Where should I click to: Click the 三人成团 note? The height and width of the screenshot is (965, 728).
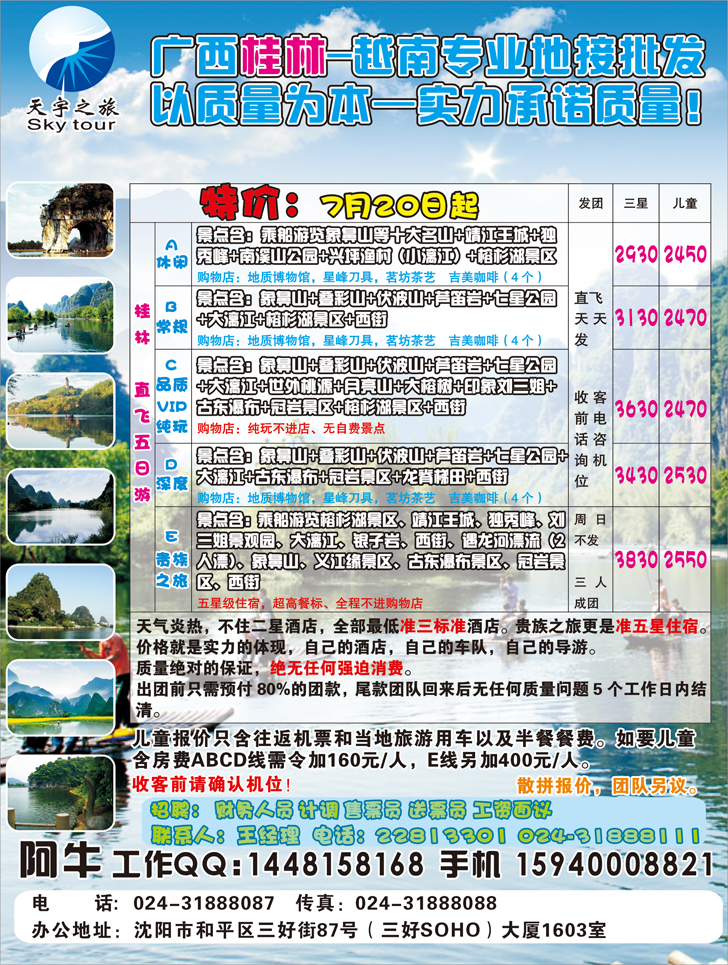pos(590,592)
